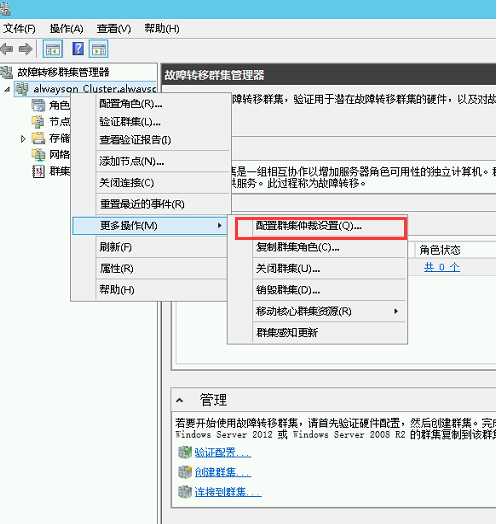The height and width of the screenshot is (524, 498).
Task: Open the 文件(F) menu
Action: (19, 29)
